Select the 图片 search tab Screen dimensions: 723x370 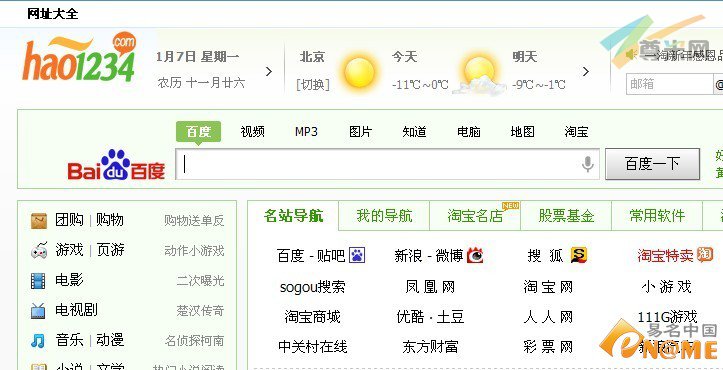tap(360, 132)
